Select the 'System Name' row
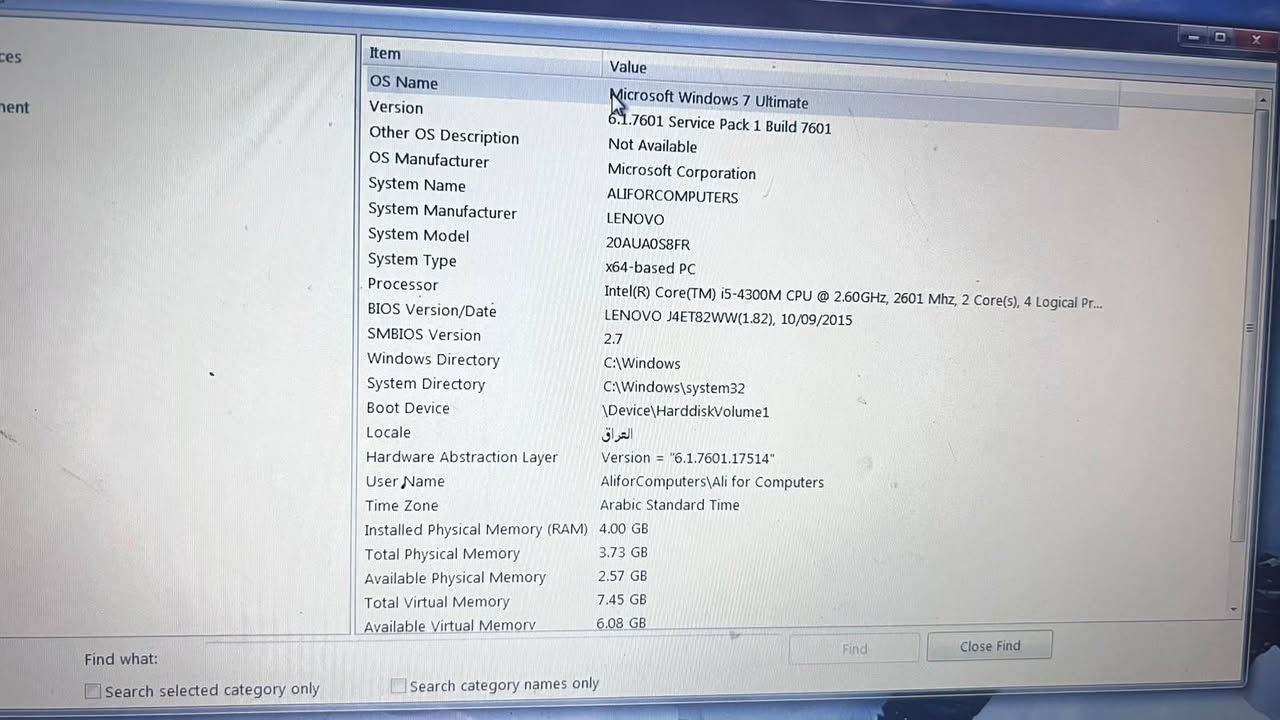 [417, 185]
